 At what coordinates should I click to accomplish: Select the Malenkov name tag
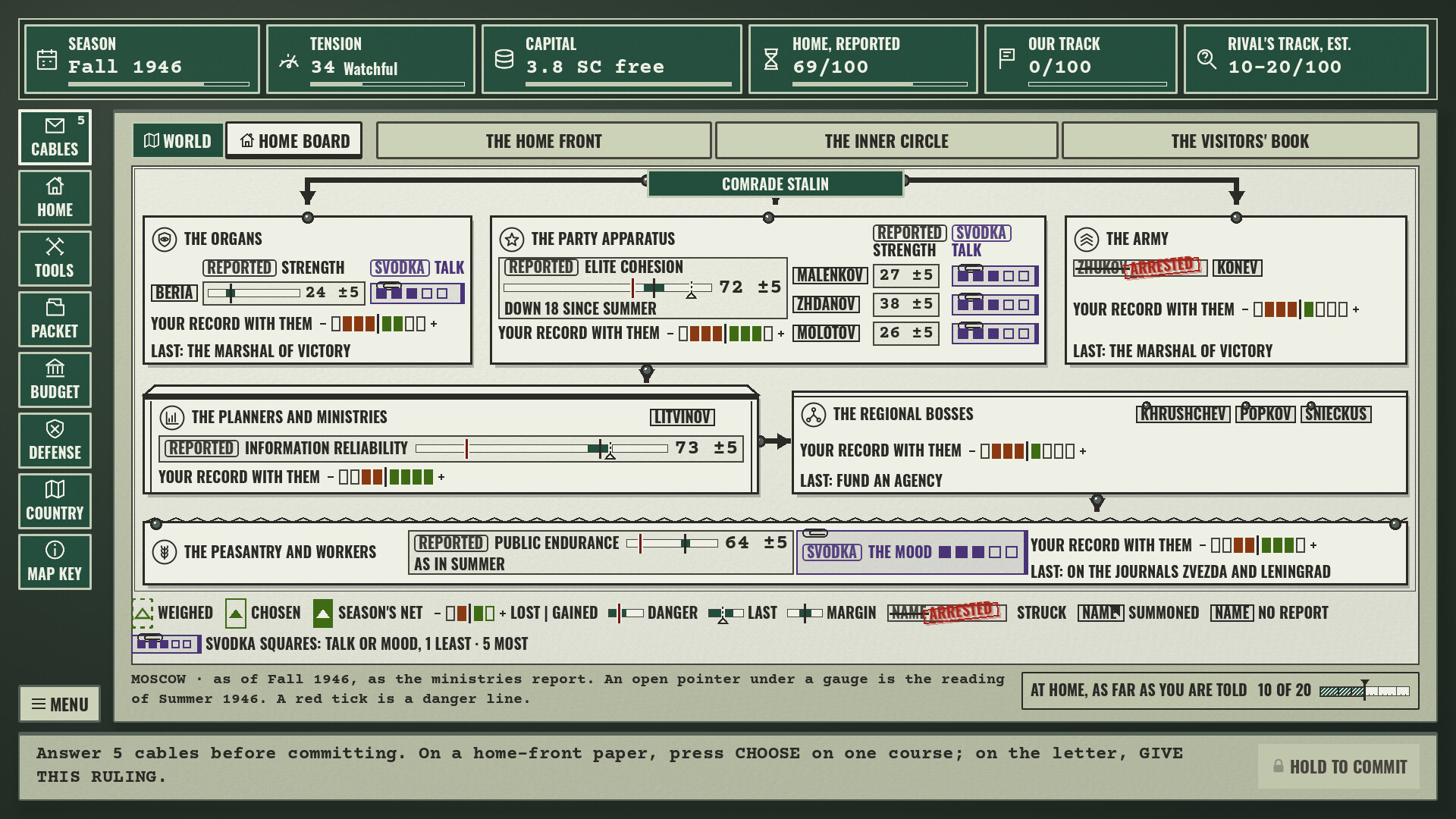tap(830, 275)
